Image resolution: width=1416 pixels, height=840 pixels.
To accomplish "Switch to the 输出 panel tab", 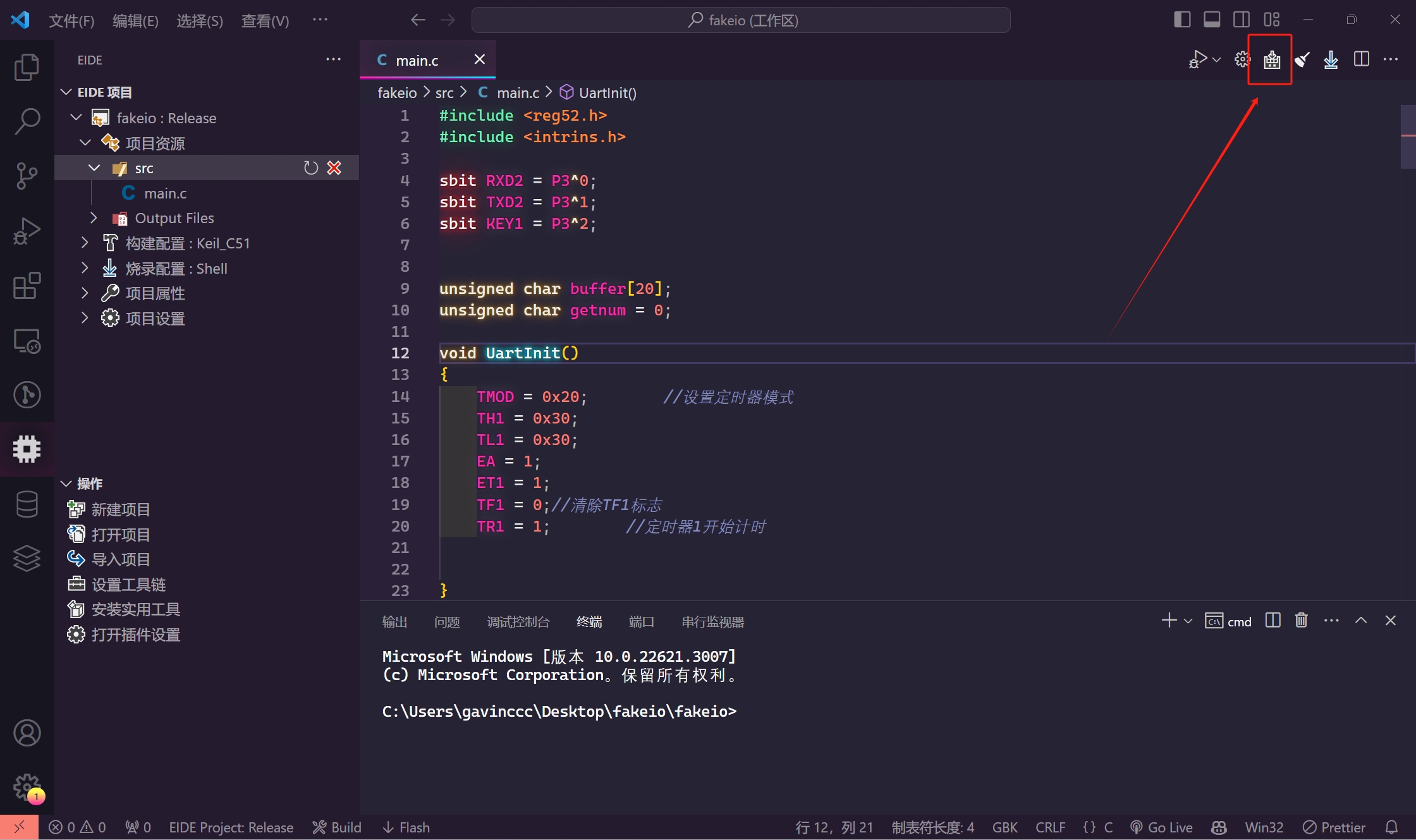I will tap(394, 622).
